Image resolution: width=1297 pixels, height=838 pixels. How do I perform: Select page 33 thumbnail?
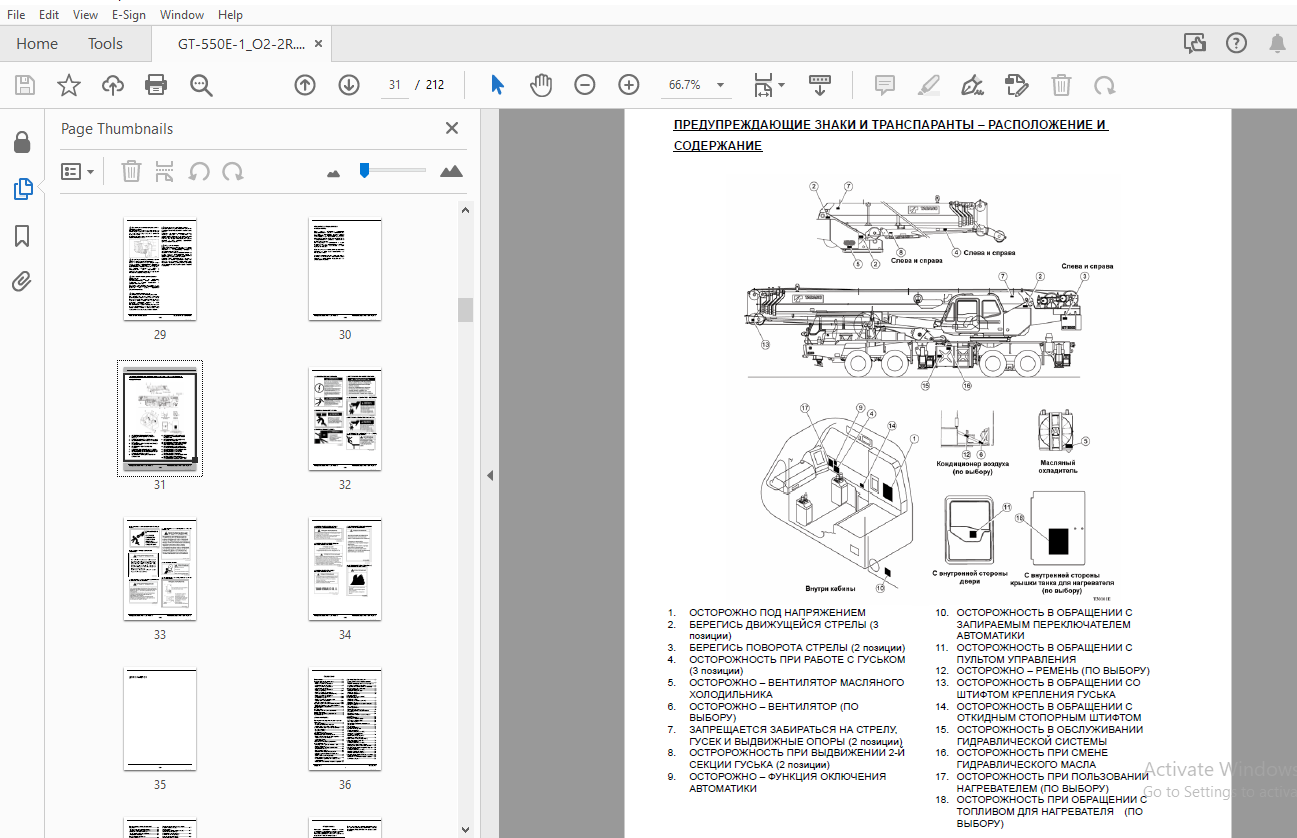tap(160, 569)
